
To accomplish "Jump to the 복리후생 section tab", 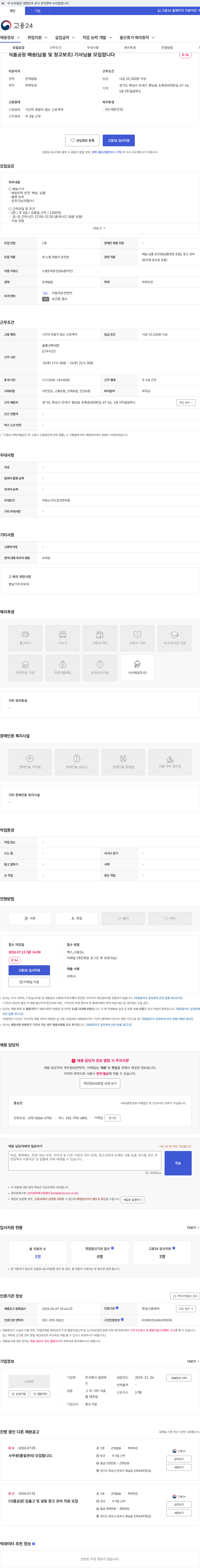I will click(x=130, y=47).
